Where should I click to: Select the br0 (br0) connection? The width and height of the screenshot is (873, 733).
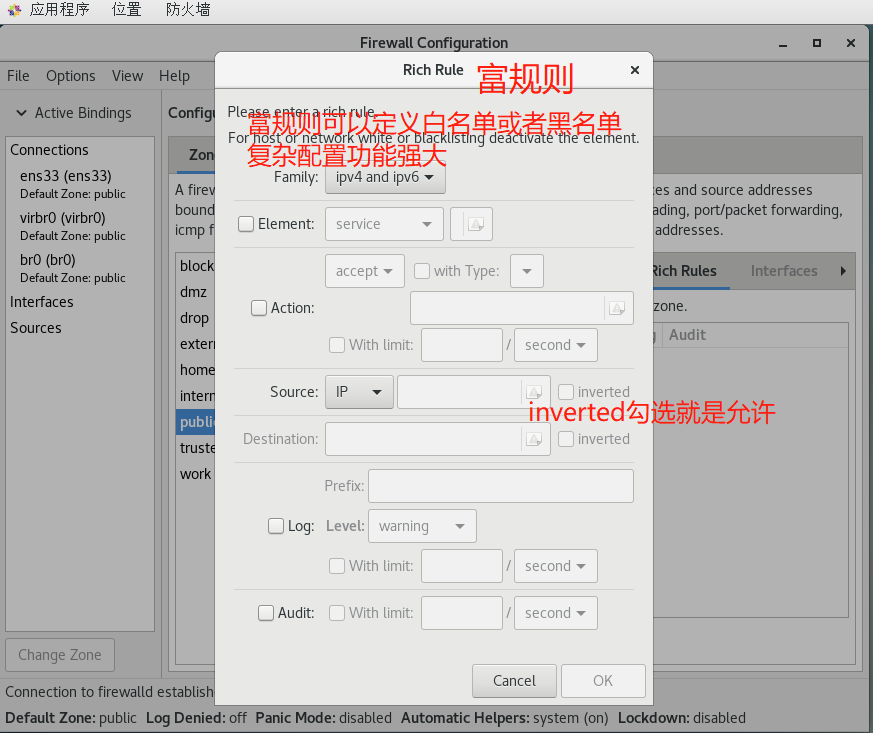click(80, 268)
